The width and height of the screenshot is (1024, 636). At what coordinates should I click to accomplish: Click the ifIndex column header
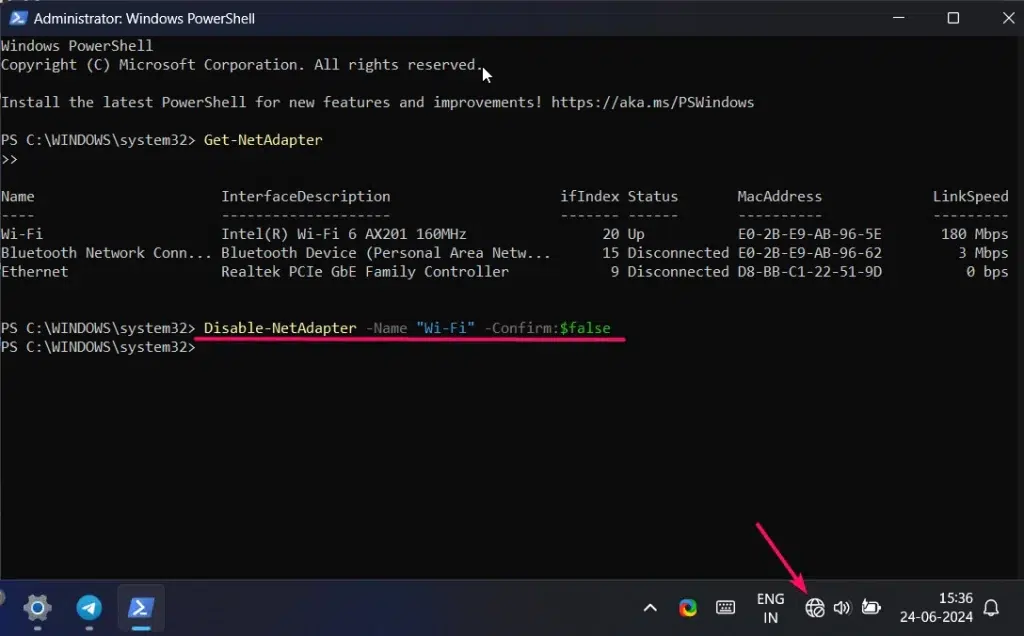tap(590, 197)
